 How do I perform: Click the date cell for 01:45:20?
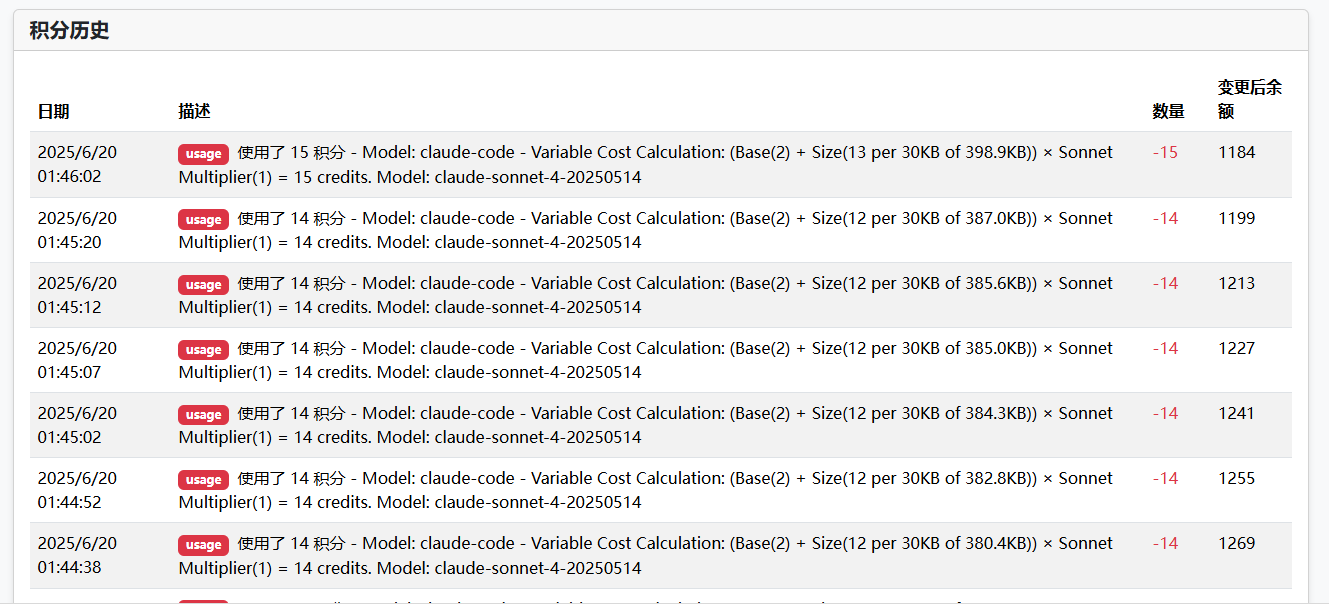point(77,230)
